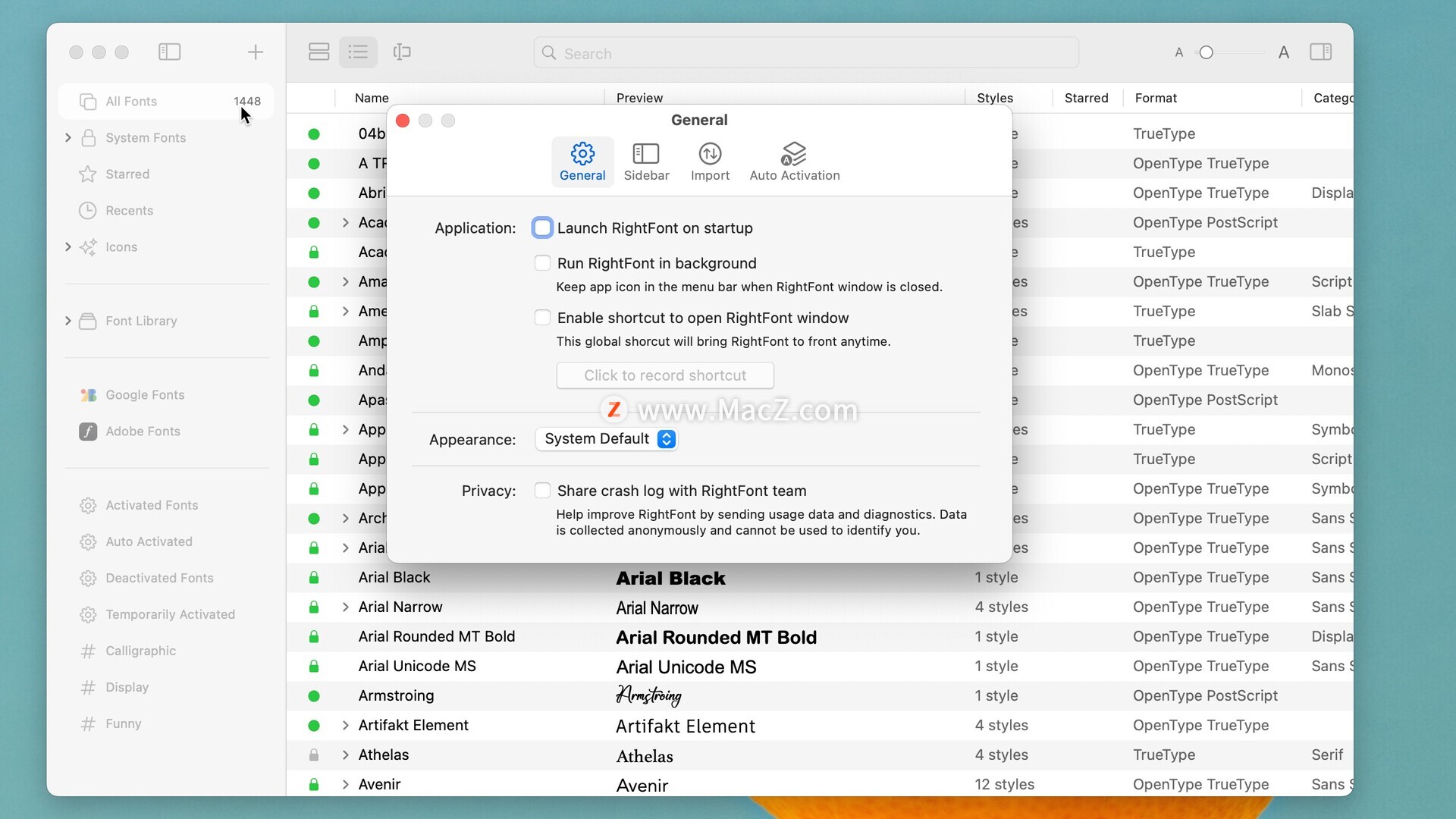Expand the Icons group
This screenshot has width=1456, height=819.
(x=68, y=246)
